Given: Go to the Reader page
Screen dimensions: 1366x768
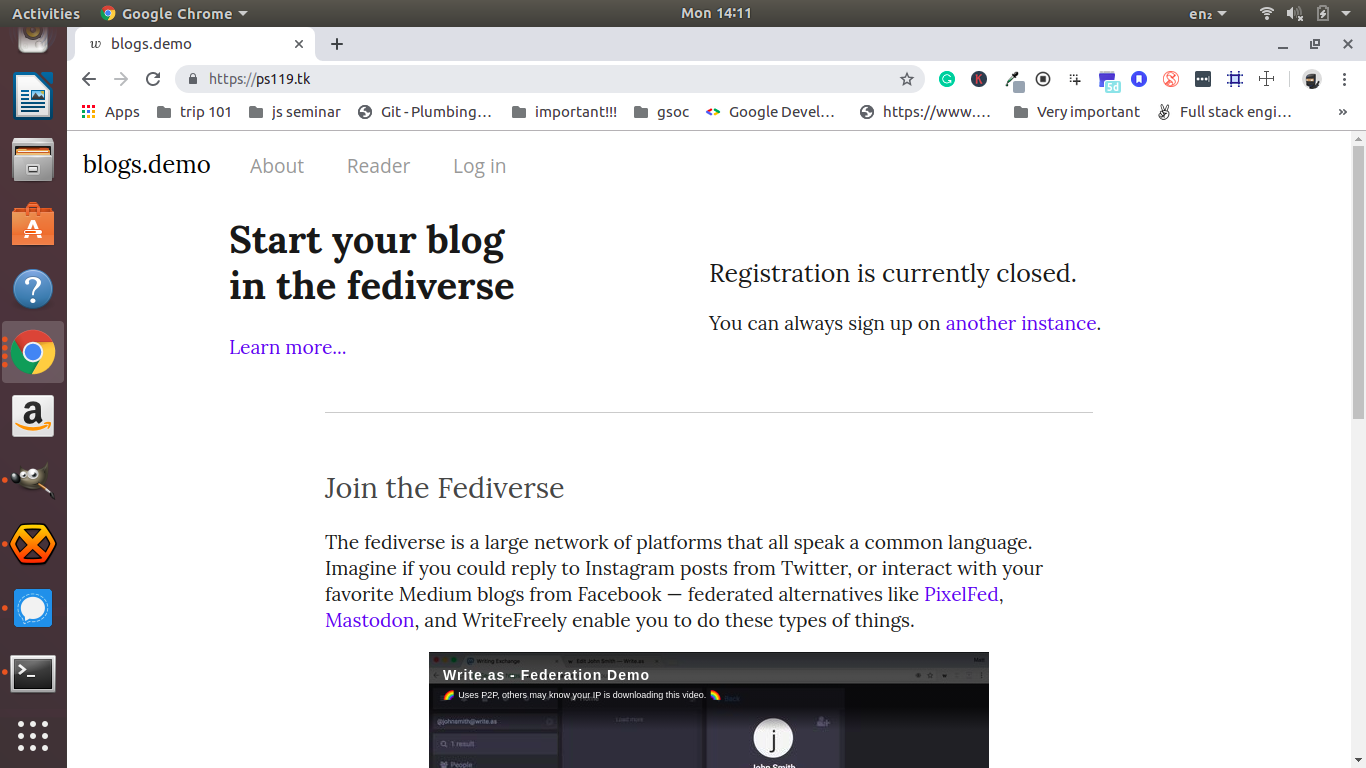Looking at the screenshot, I should tap(378, 166).
